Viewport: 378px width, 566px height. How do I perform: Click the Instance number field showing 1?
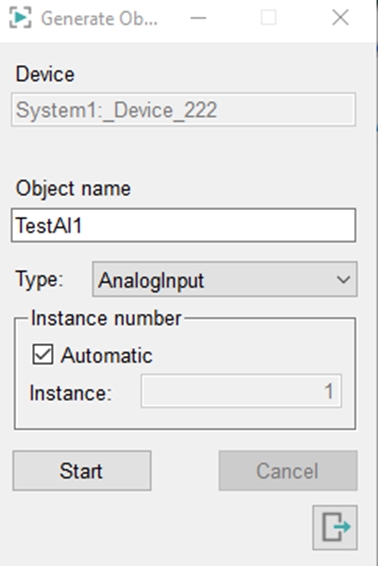click(x=241, y=391)
